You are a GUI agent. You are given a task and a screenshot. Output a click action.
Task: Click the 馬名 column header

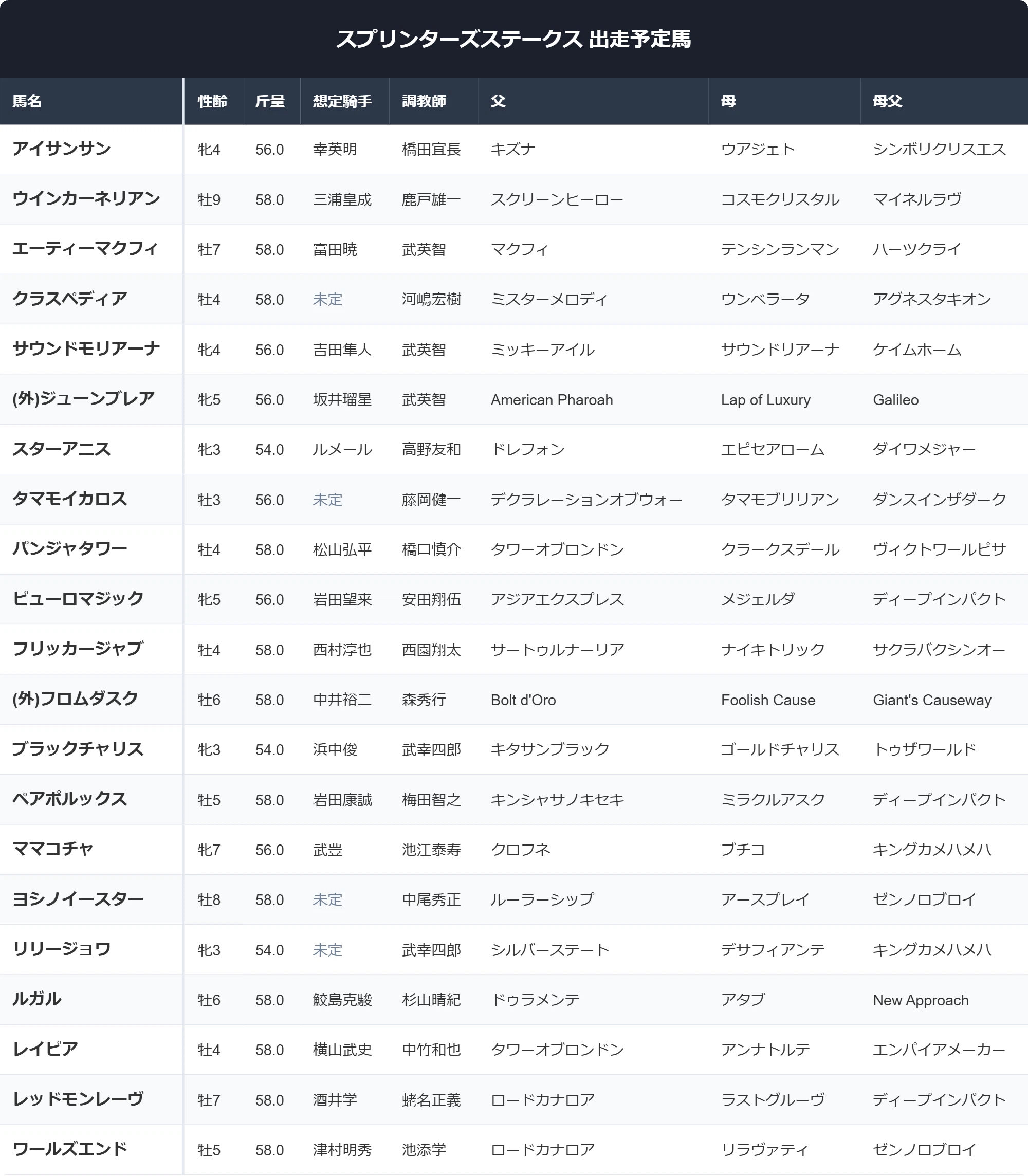(x=91, y=102)
